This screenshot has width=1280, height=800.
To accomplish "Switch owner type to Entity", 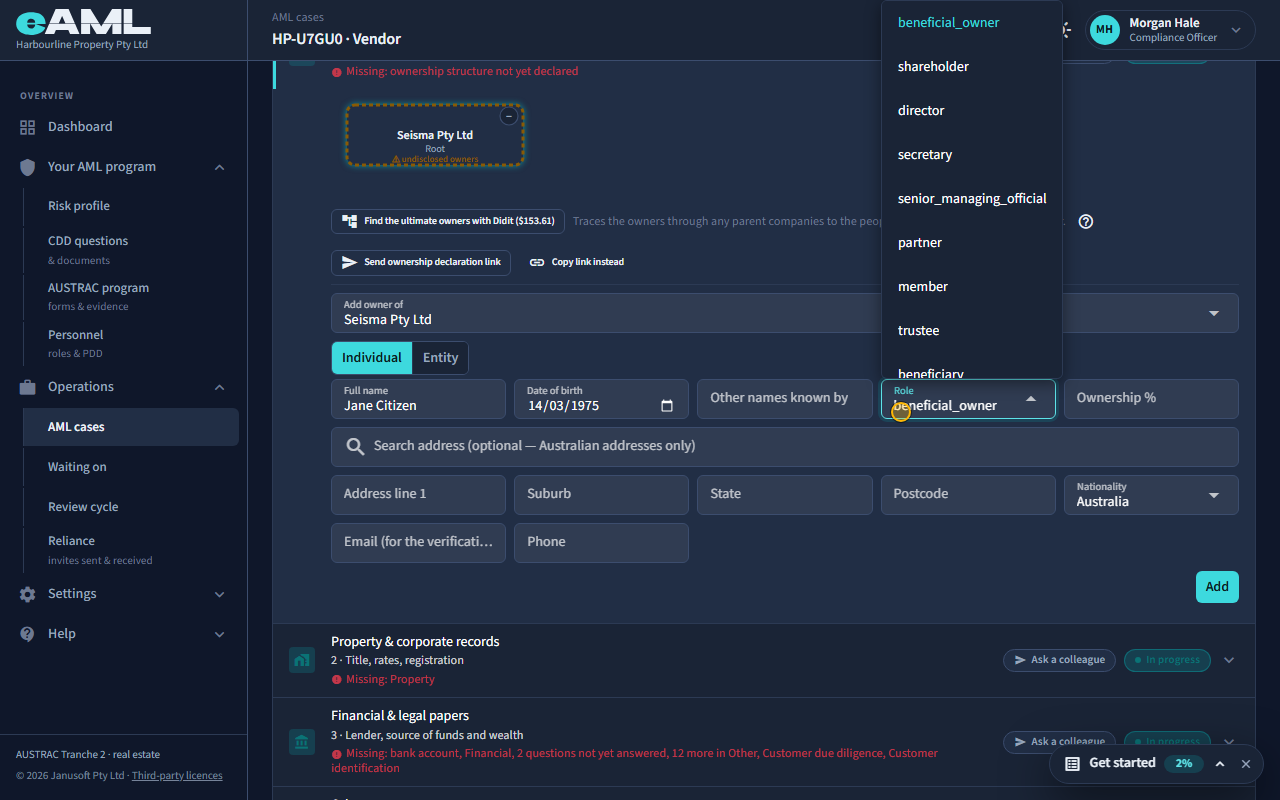I will [440, 358].
